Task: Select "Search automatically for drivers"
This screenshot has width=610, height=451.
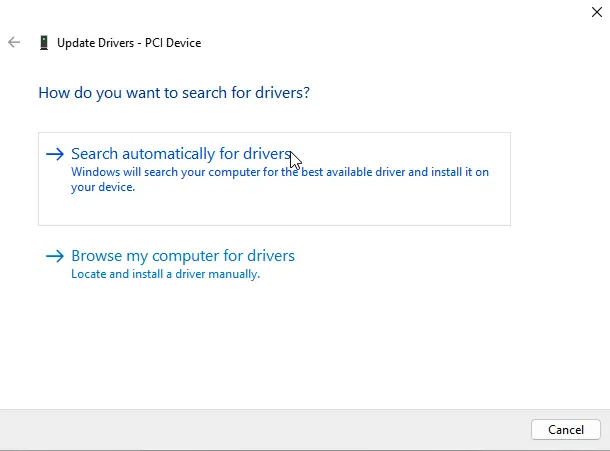Action: [180, 154]
